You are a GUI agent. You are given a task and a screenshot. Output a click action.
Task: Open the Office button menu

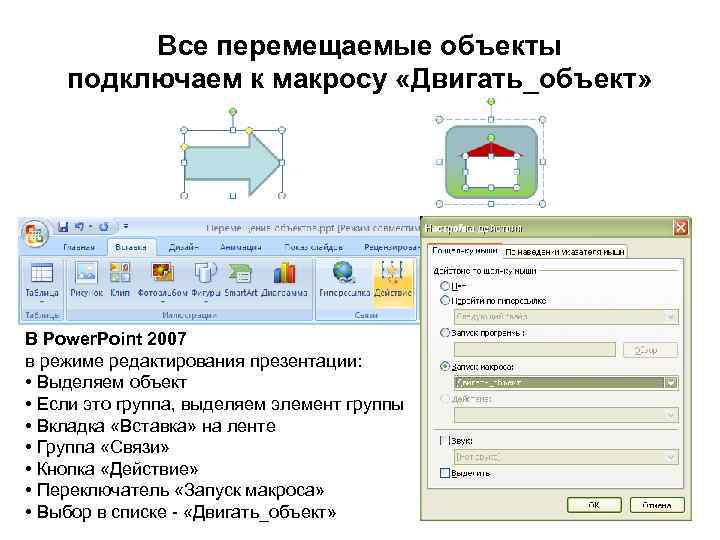click(36, 234)
